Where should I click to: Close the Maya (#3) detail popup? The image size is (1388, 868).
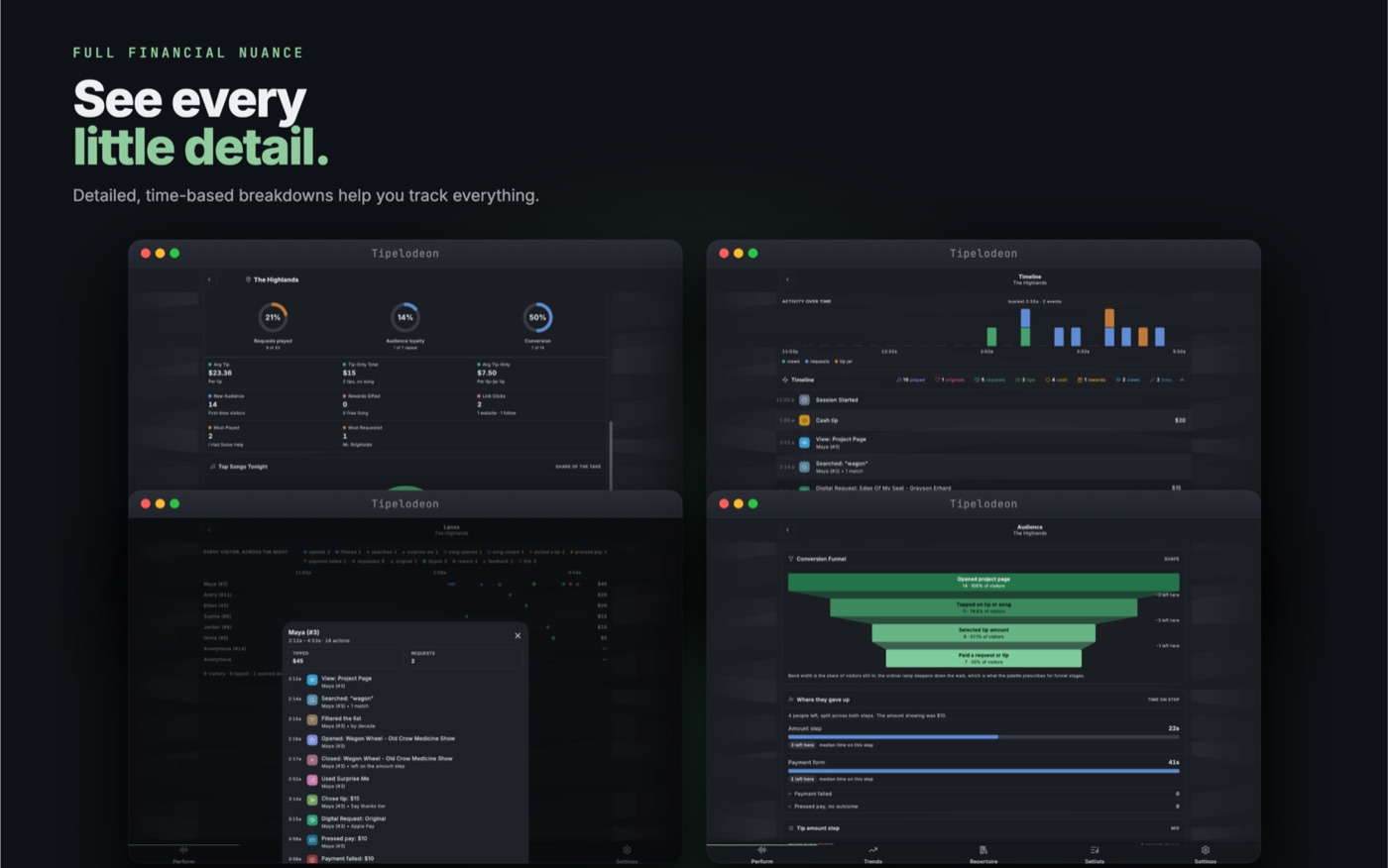518,635
